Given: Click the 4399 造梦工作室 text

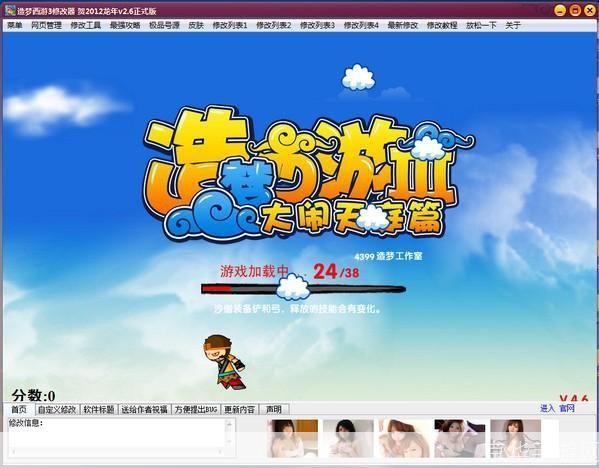Looking at the screenshot, I should coord(388,256).
